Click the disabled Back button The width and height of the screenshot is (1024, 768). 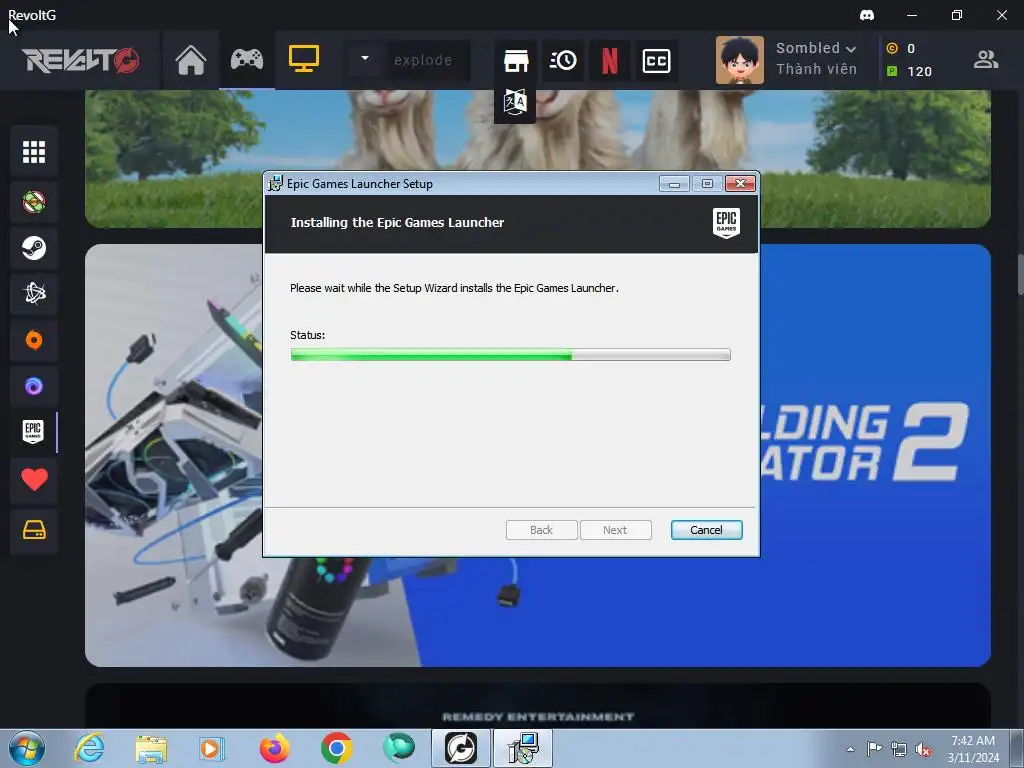(541, 530)
